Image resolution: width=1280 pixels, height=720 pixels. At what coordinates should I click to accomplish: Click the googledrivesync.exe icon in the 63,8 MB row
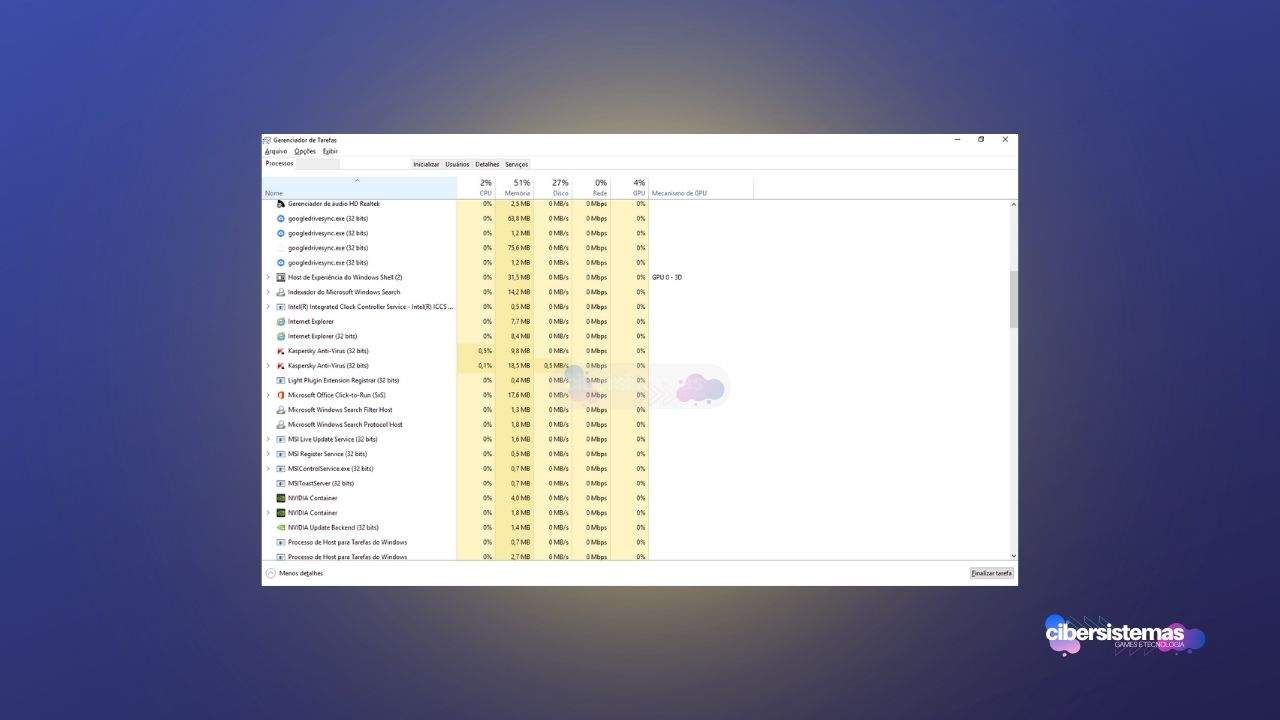[x=281, y=218]
